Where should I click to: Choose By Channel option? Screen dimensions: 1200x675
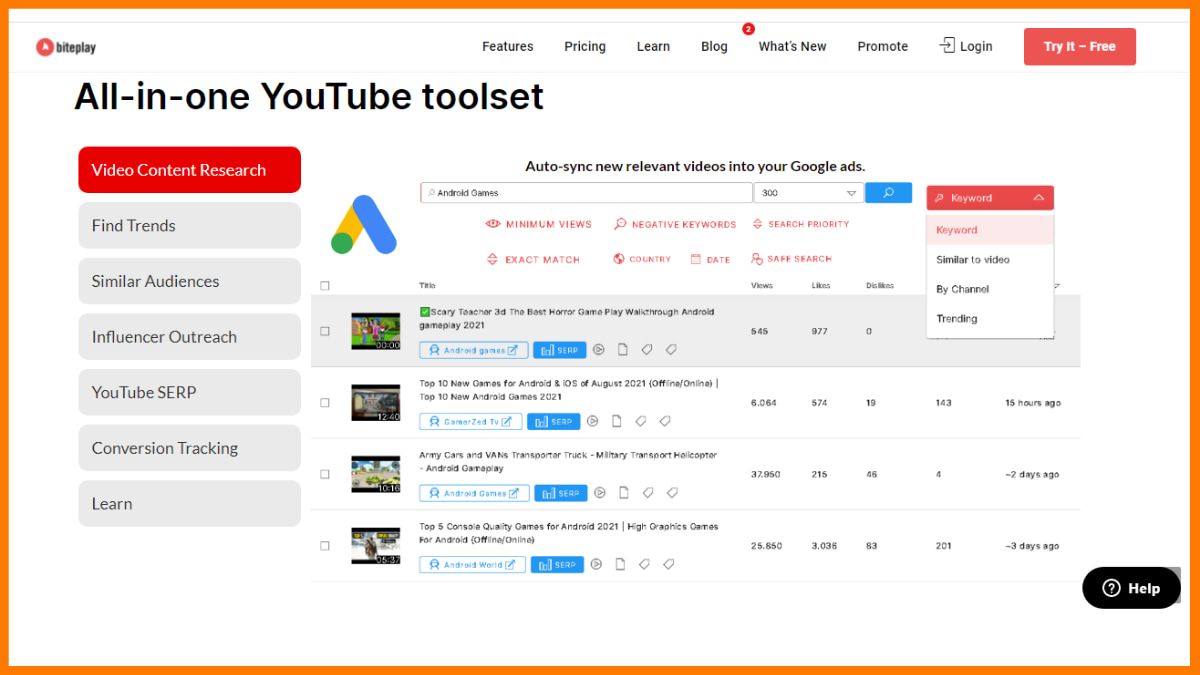point(990,289)
